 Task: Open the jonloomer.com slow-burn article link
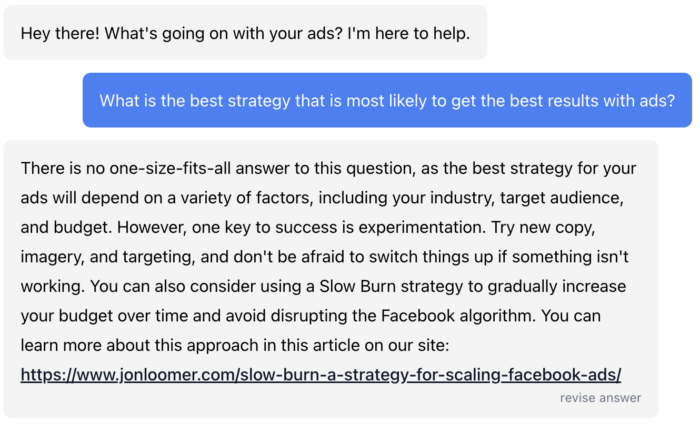point(321,374)
